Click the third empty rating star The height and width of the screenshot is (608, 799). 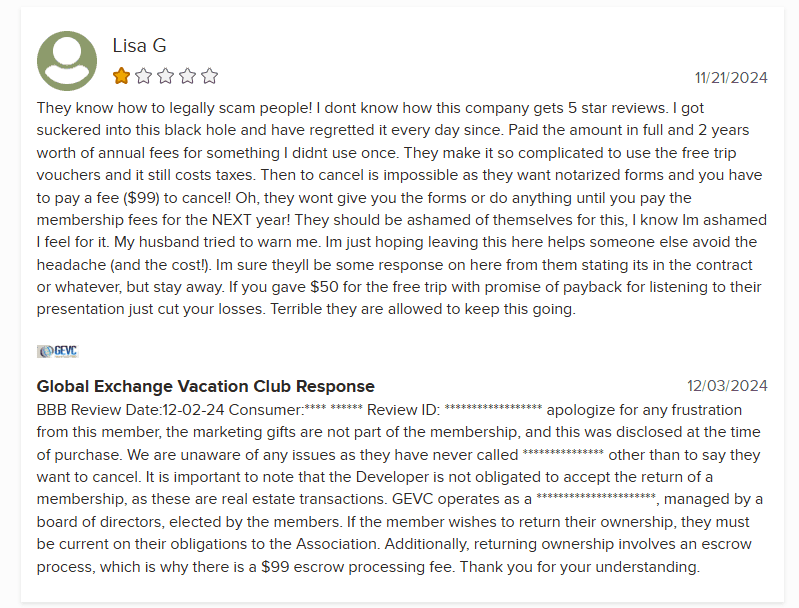tap(165, 76)
